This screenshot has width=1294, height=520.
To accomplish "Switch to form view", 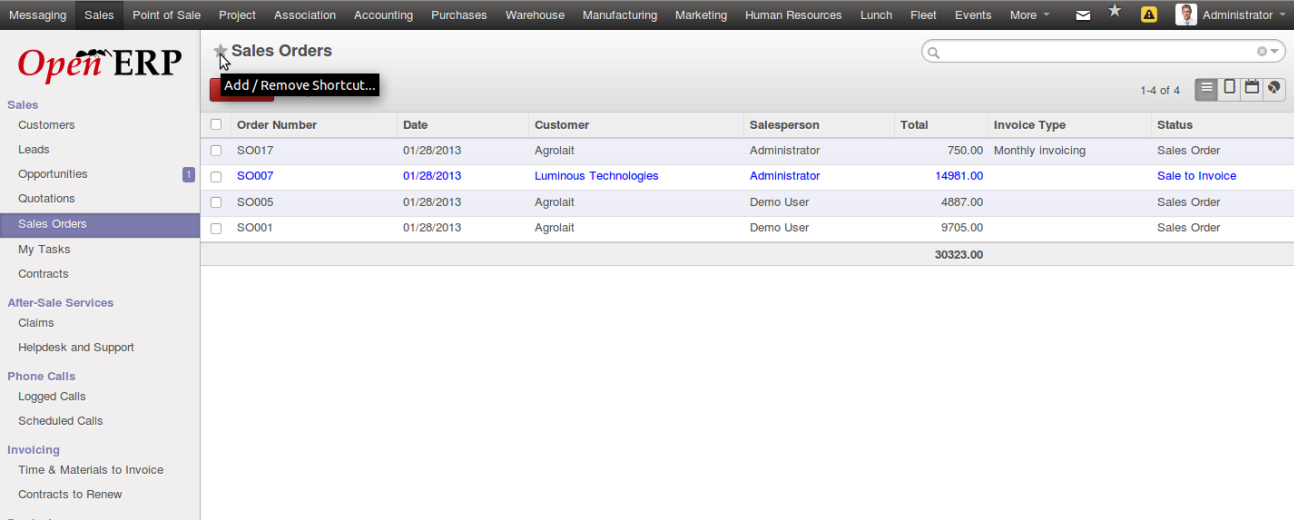I will pos(1230,88).
